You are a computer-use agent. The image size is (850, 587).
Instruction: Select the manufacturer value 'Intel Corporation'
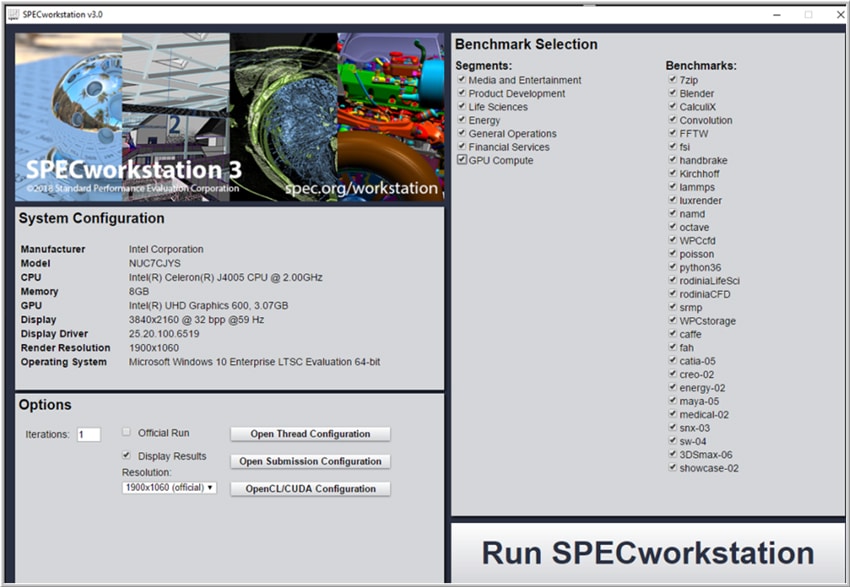[x=166, y=249]
